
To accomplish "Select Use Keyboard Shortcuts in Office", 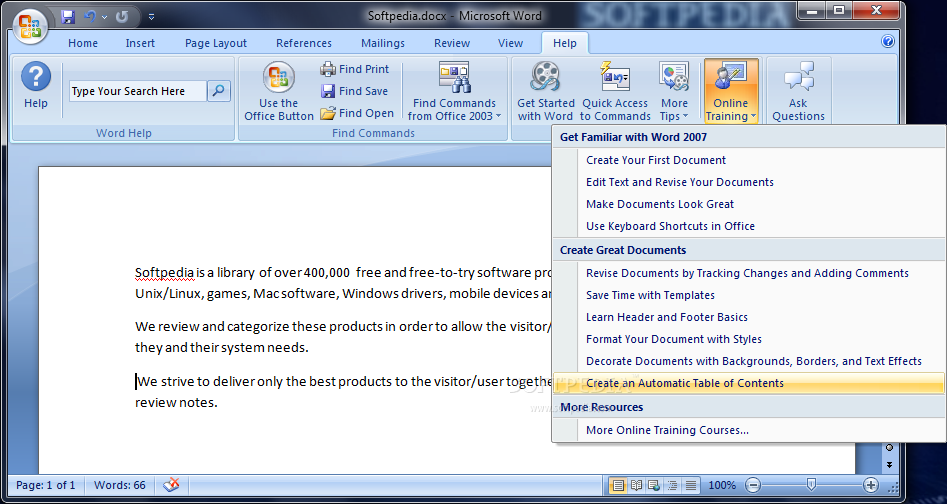I will [x=749, y=226].
